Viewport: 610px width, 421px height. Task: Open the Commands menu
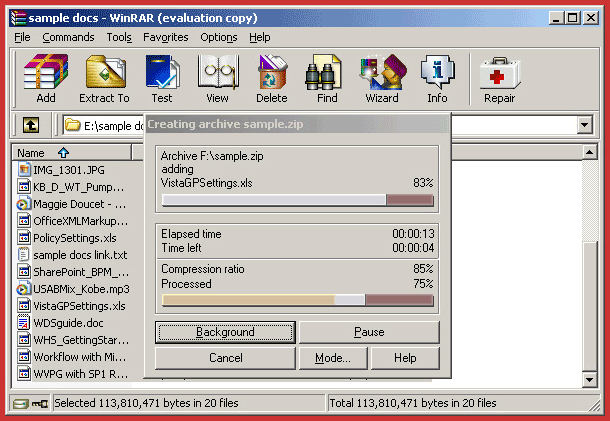(68, 37)
